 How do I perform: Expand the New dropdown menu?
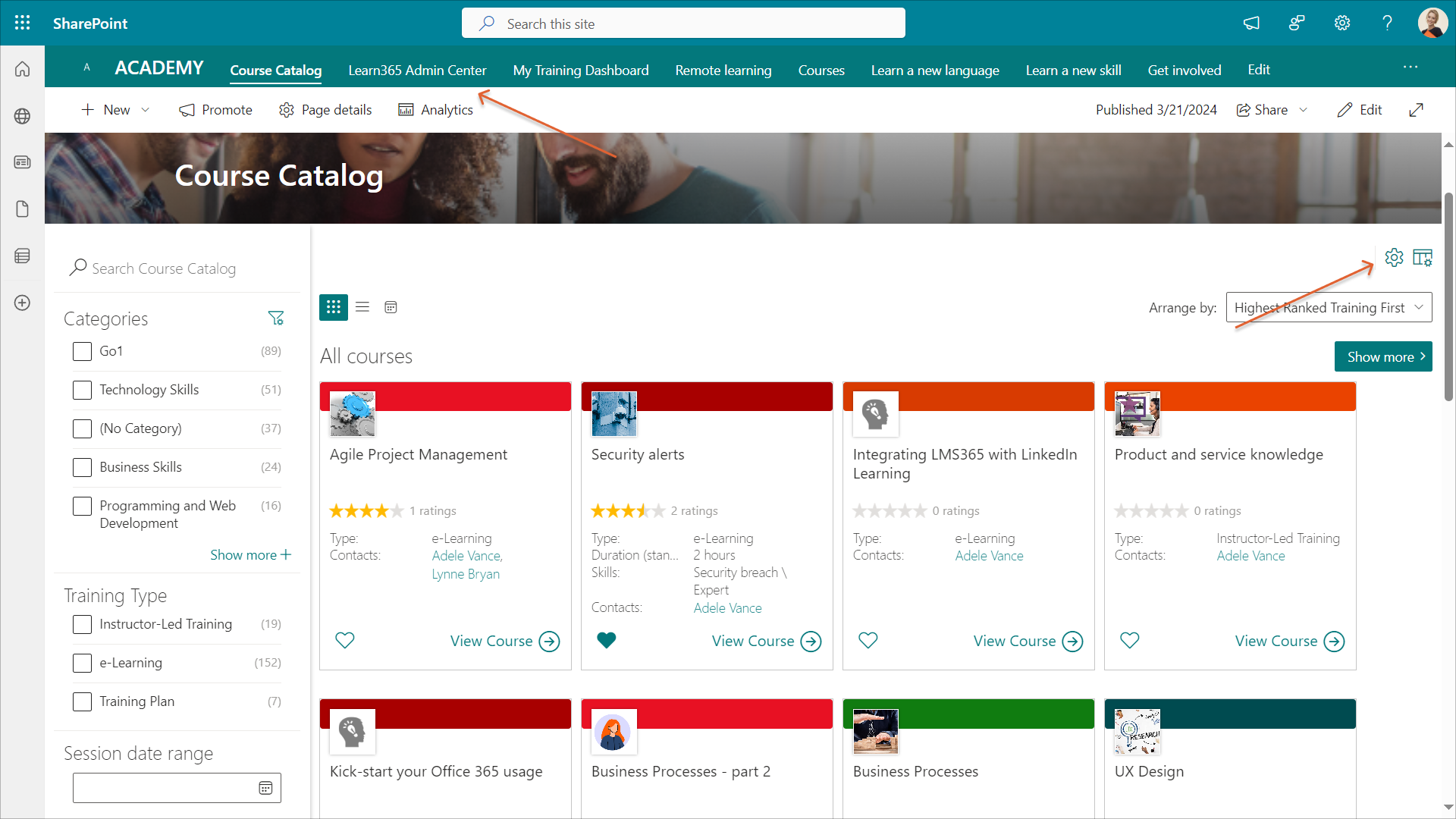(145, 110)
